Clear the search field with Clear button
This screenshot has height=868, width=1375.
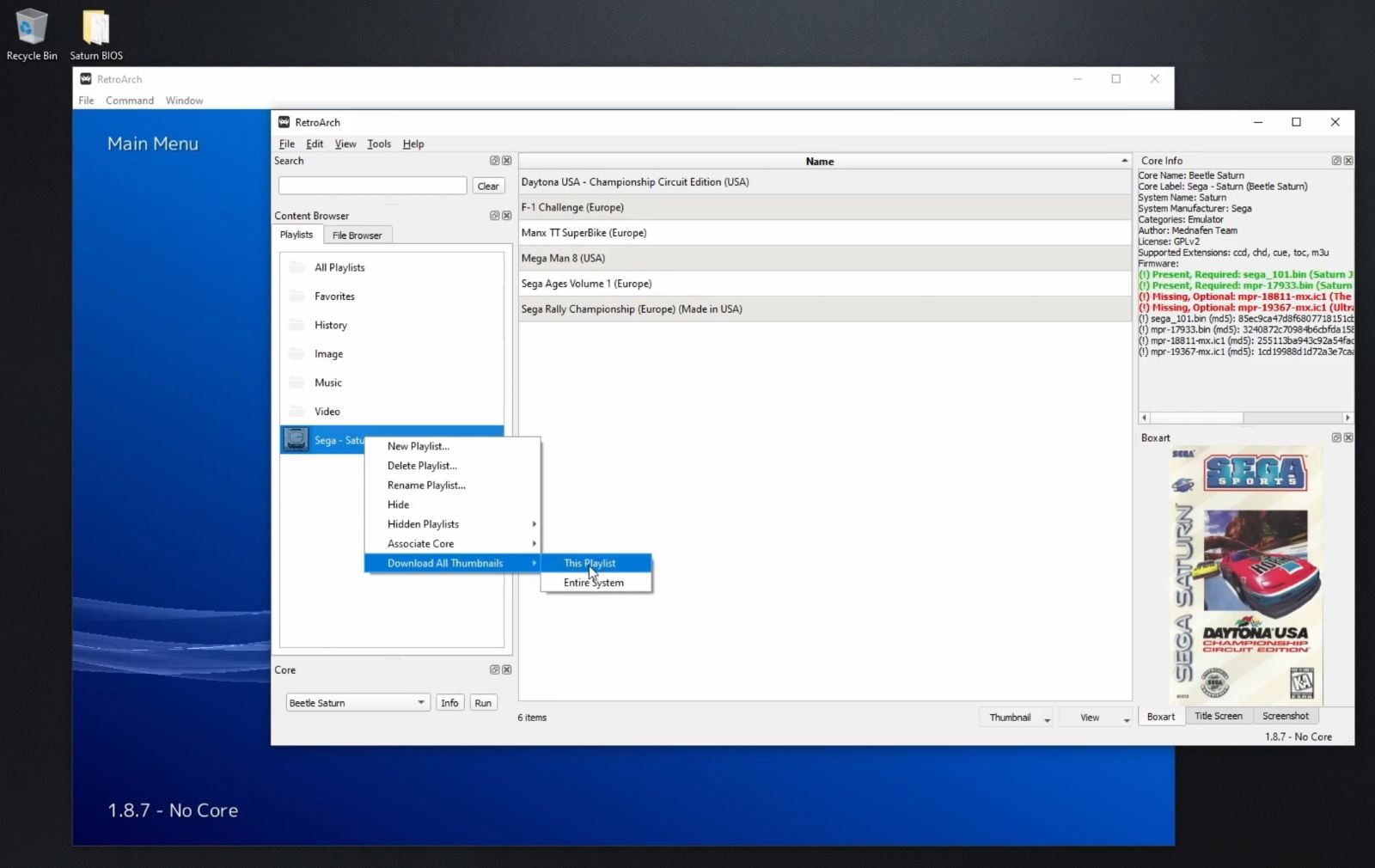488,186
